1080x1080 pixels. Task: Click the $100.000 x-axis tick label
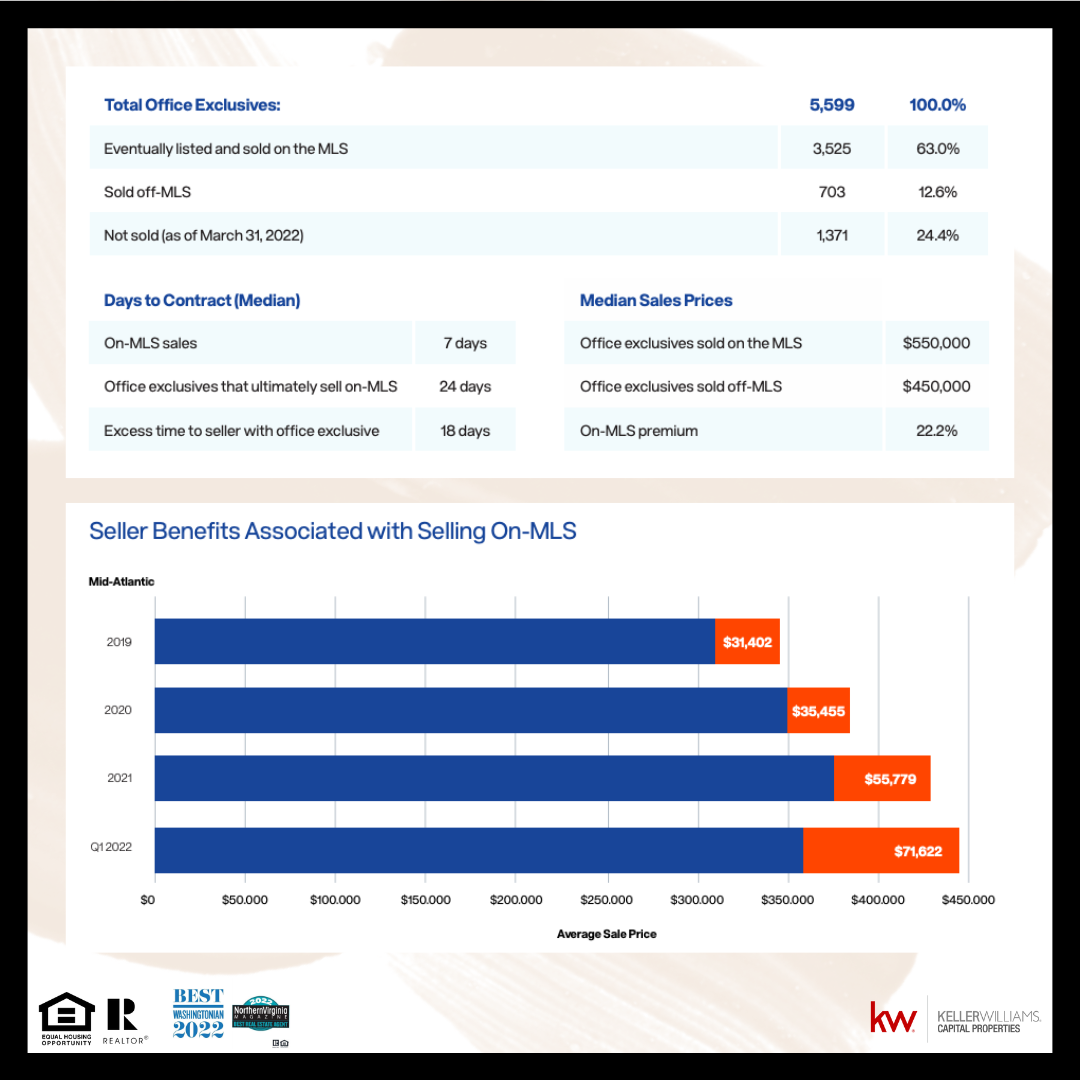pyautogui.click(x=335, y=900)
